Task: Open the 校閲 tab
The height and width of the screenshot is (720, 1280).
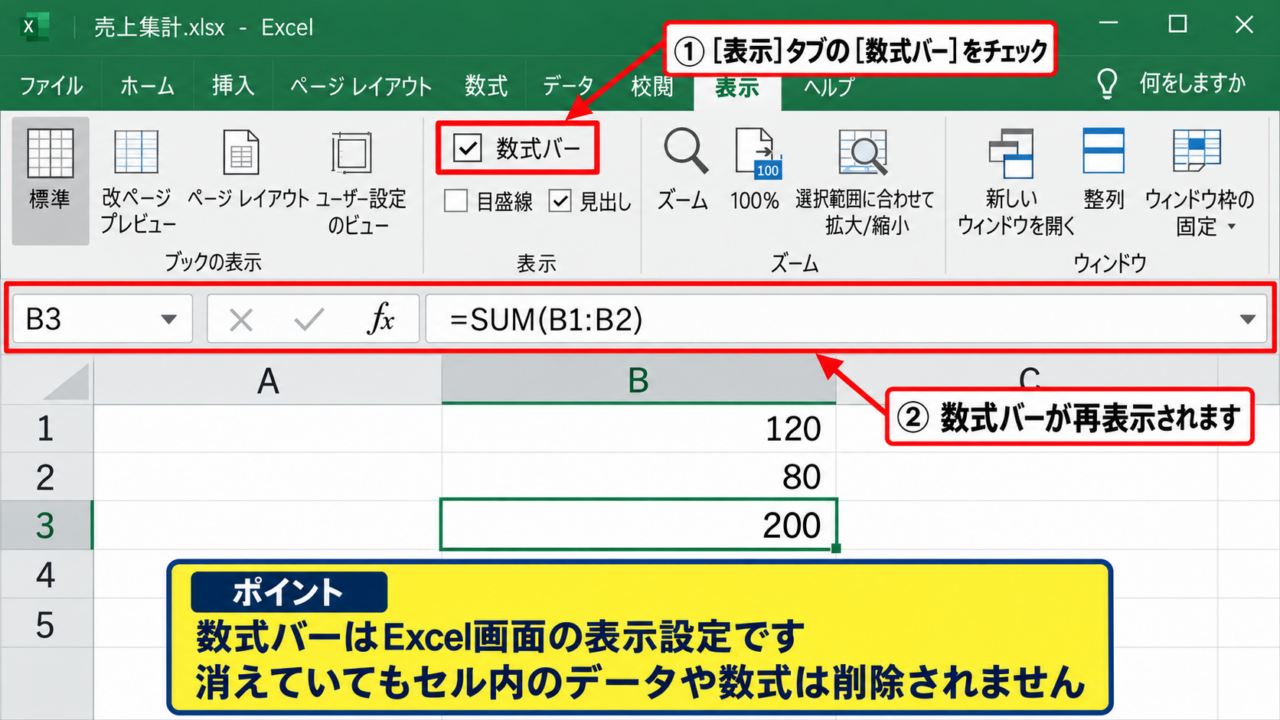Action: click(652, 86)
